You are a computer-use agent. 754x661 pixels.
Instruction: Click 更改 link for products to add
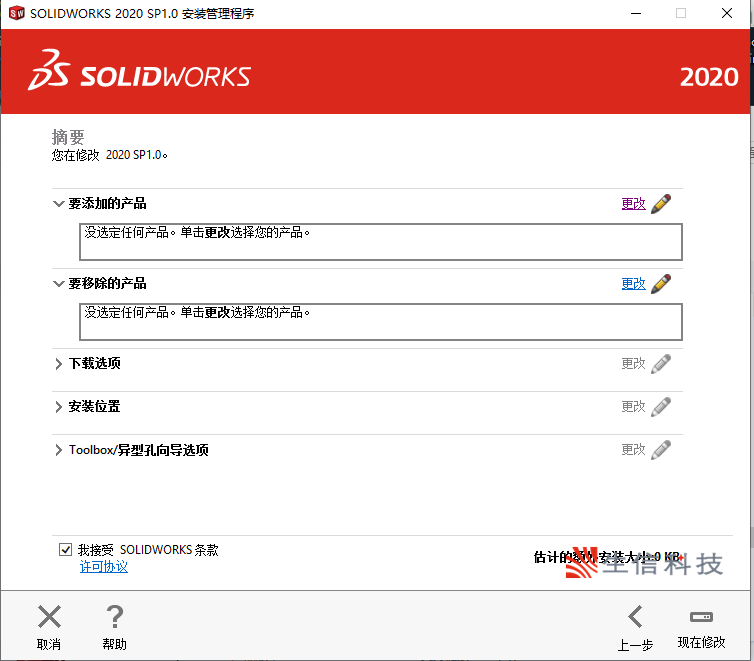(633, 204)
